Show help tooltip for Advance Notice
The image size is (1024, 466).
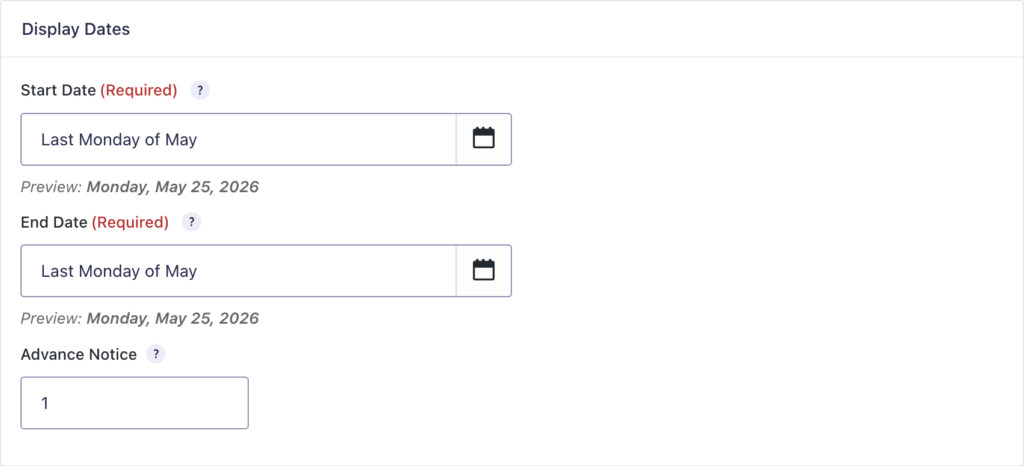156,354
